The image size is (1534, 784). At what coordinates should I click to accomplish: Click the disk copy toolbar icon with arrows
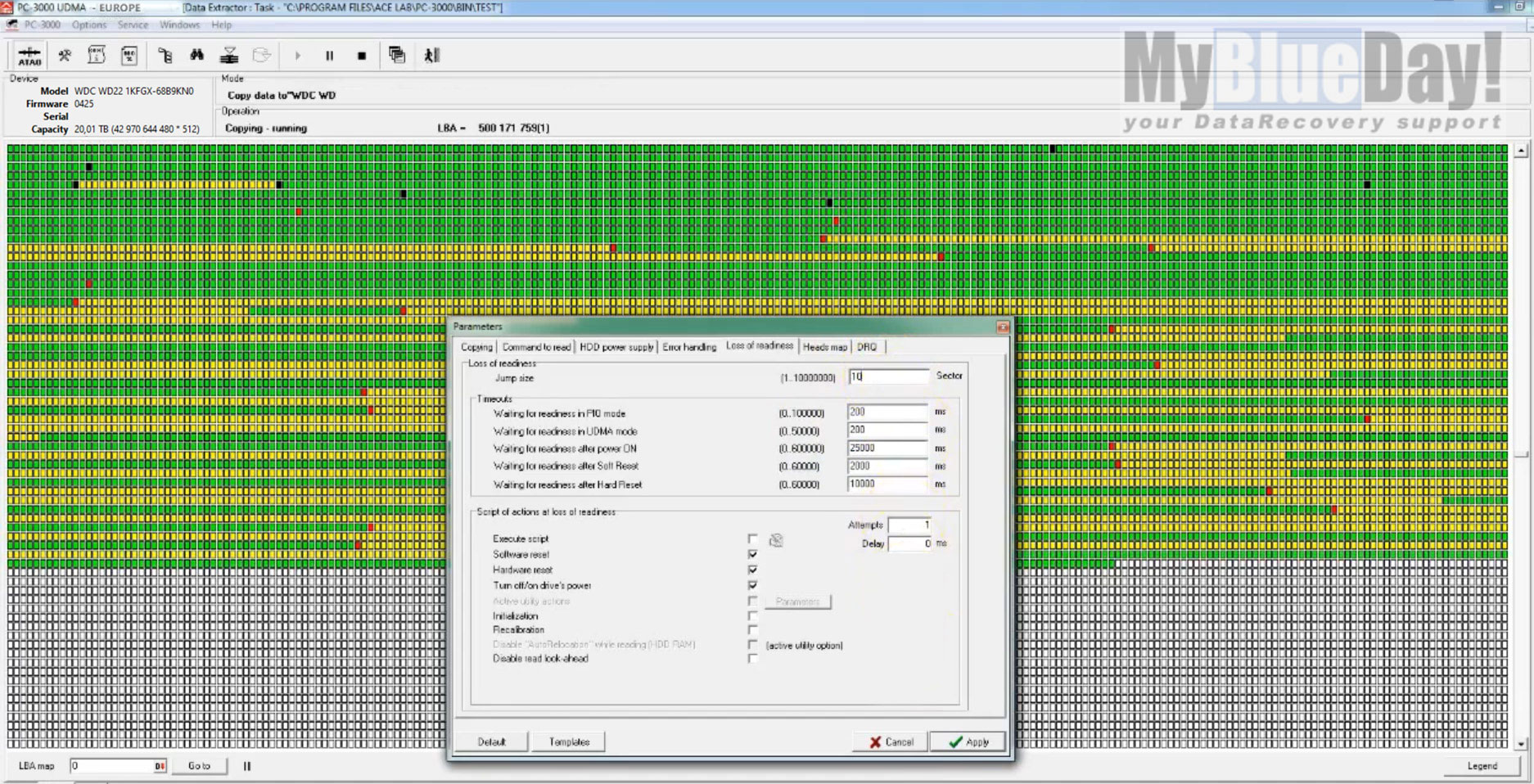click(229, 56)
